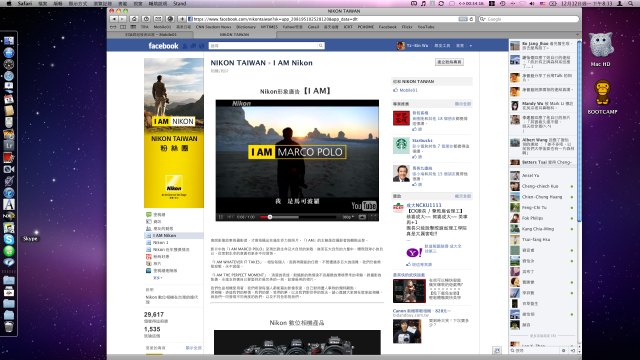Open a new tab with plus button
The image size is (640, 360).
pos(577,35)
